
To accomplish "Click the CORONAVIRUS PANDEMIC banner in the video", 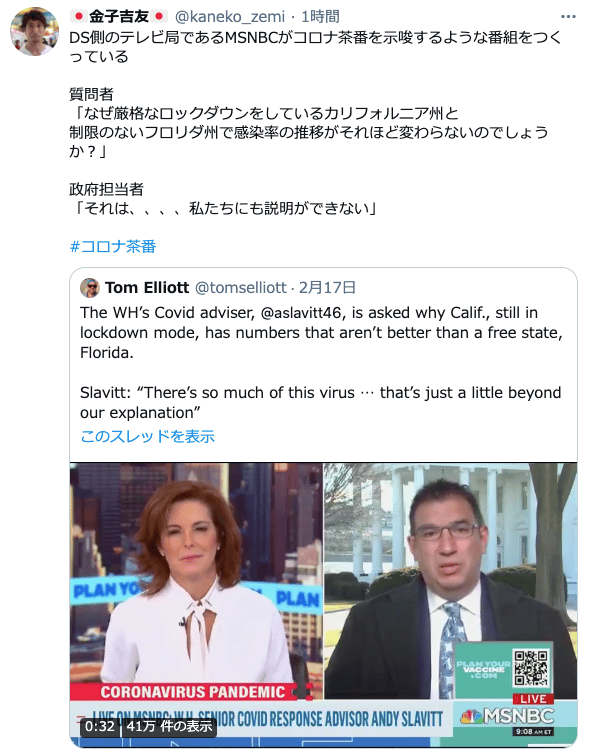I will click(192, 692).
